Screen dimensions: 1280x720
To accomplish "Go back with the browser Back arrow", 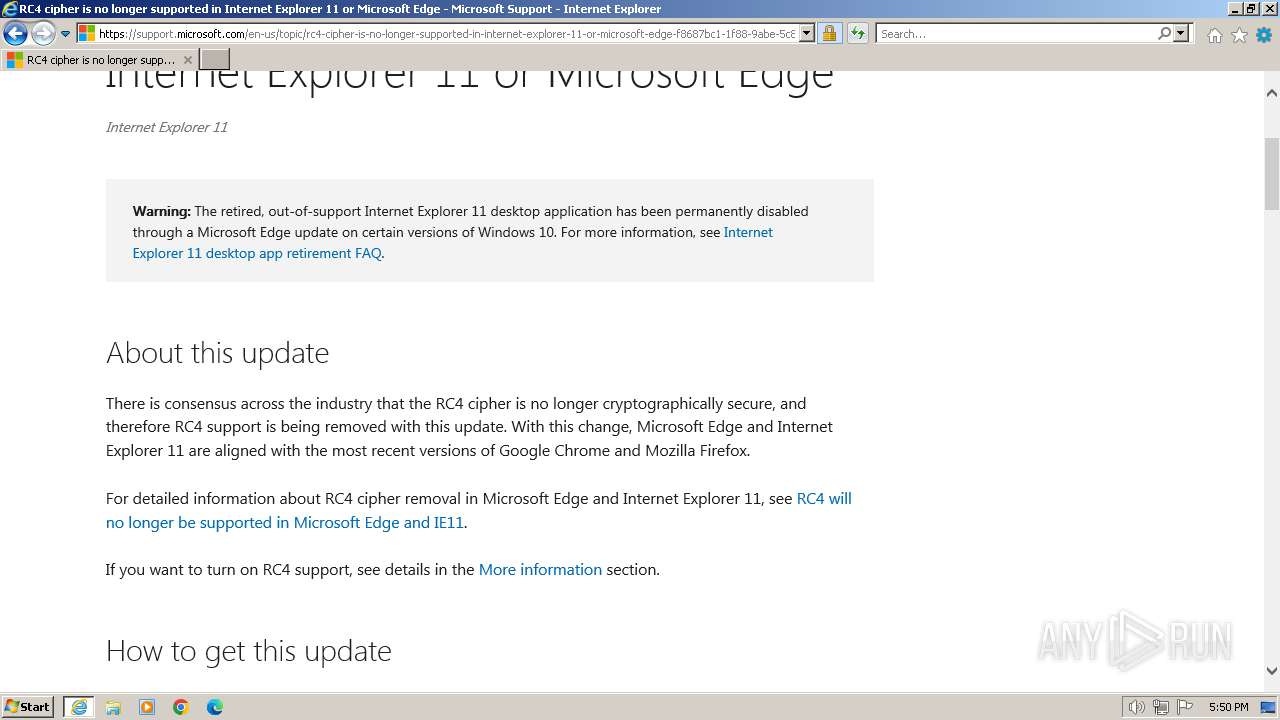I will point(15,33).
